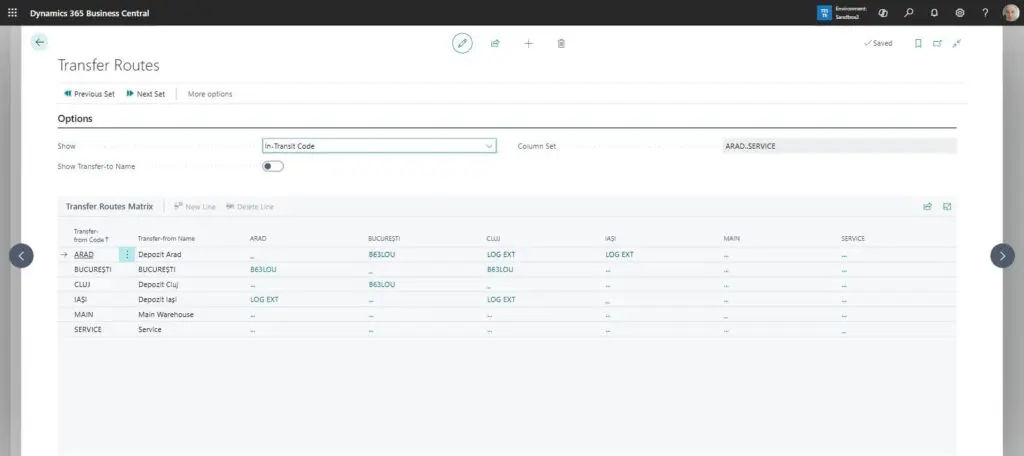
Task: Click Dynamics 365 Business Central title
Action: click(x=89, y=13)
